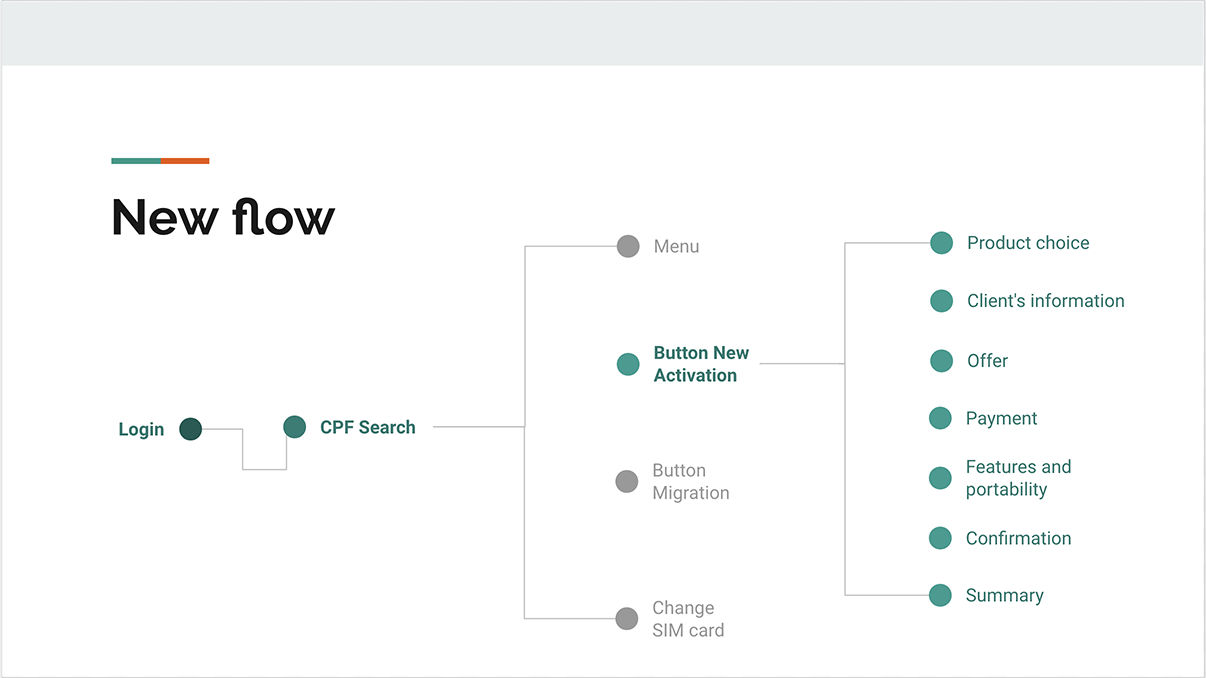The image size is (1206, 678).
Task: Click the orange accent bar above title
Action: point(185,161)
